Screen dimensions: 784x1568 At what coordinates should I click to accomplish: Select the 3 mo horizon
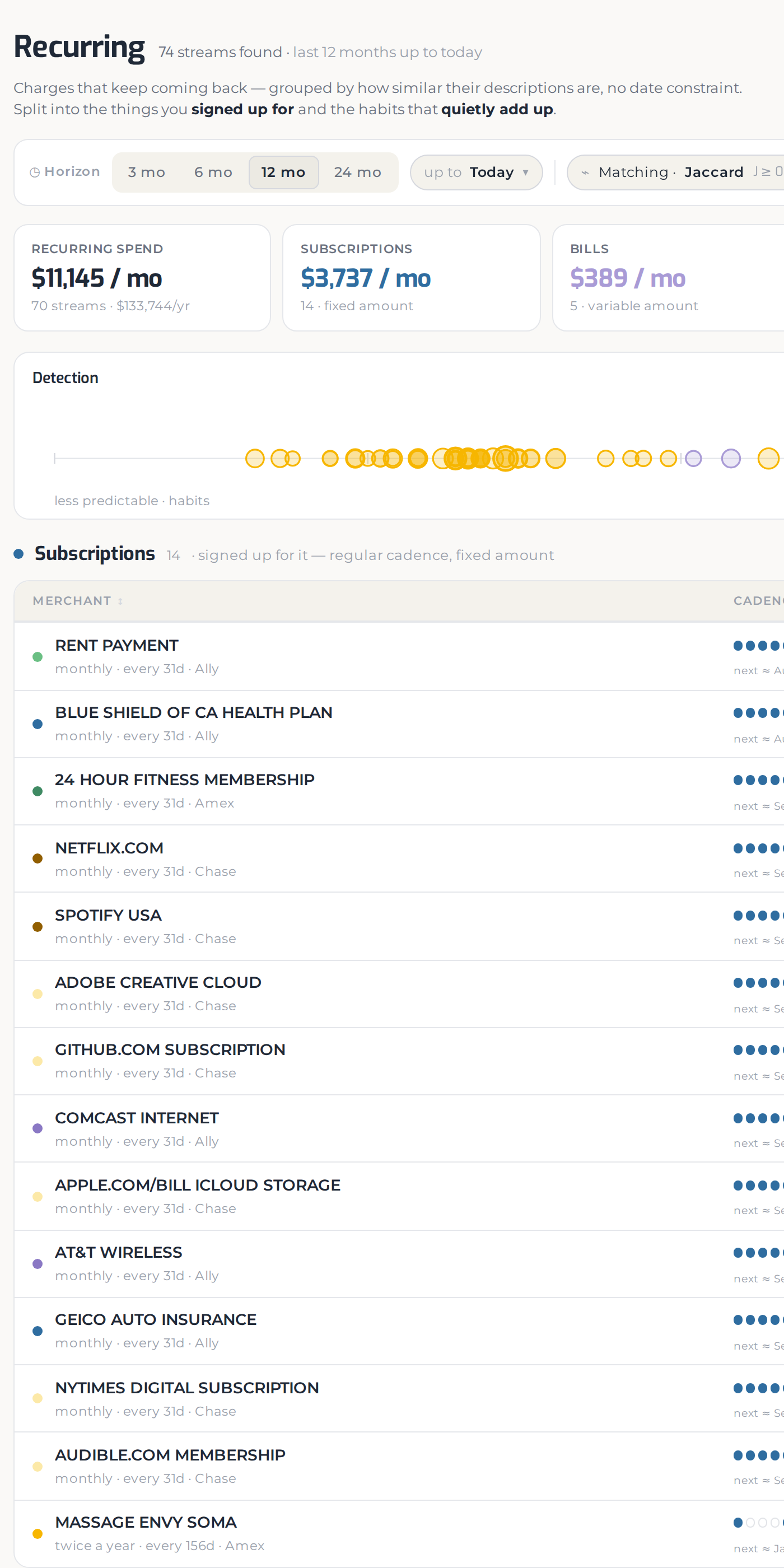[146, 172]
